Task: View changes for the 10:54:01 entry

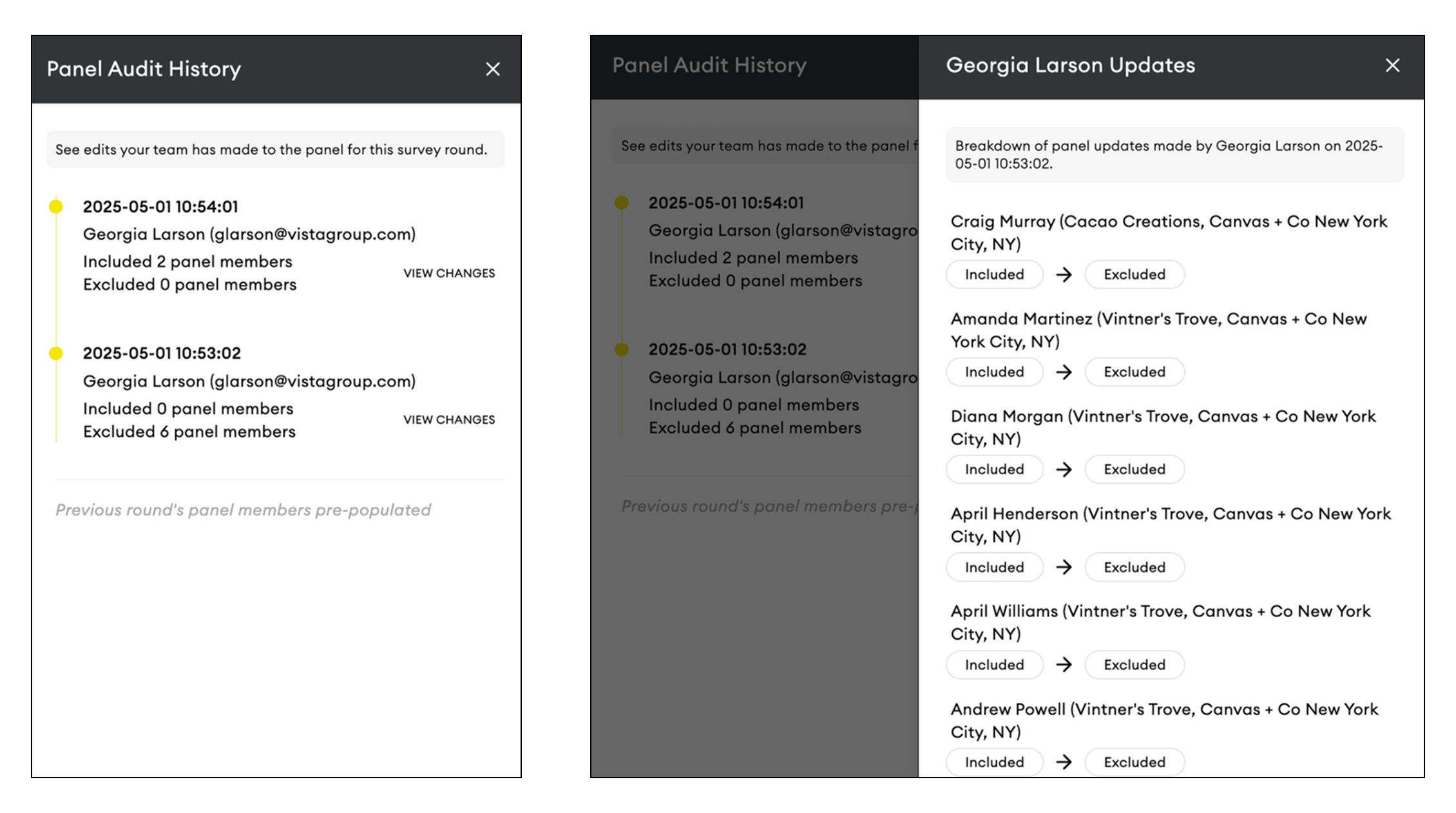Action: 449,273
